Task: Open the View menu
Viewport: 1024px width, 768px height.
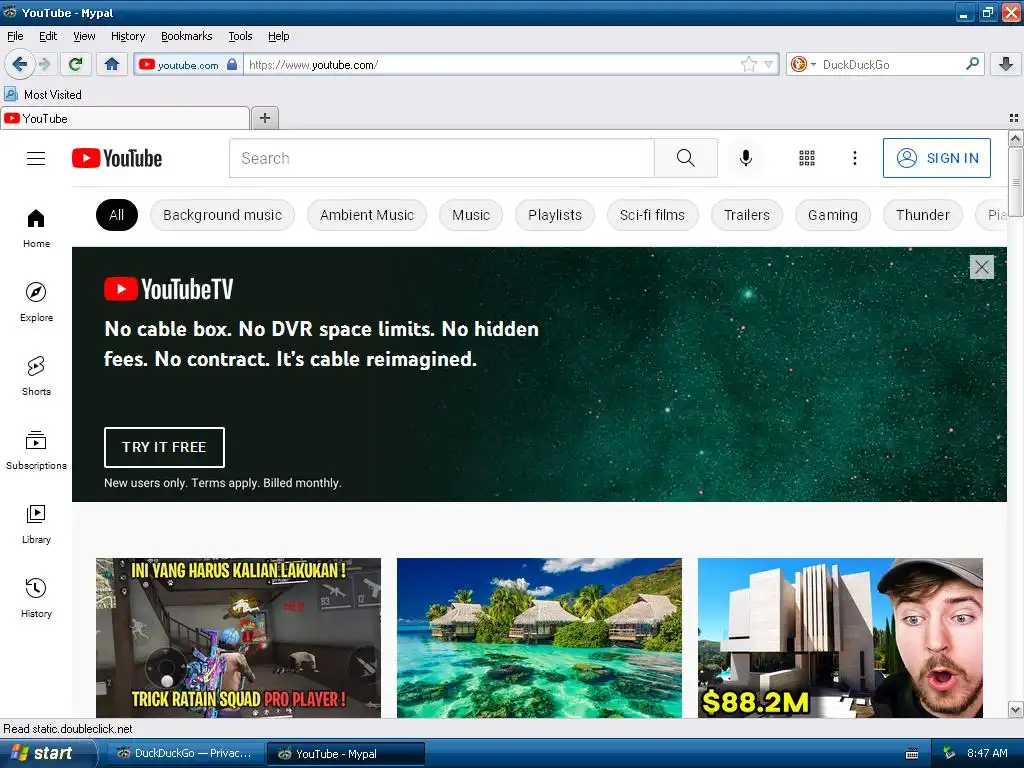Action: [x=84, y=36]
